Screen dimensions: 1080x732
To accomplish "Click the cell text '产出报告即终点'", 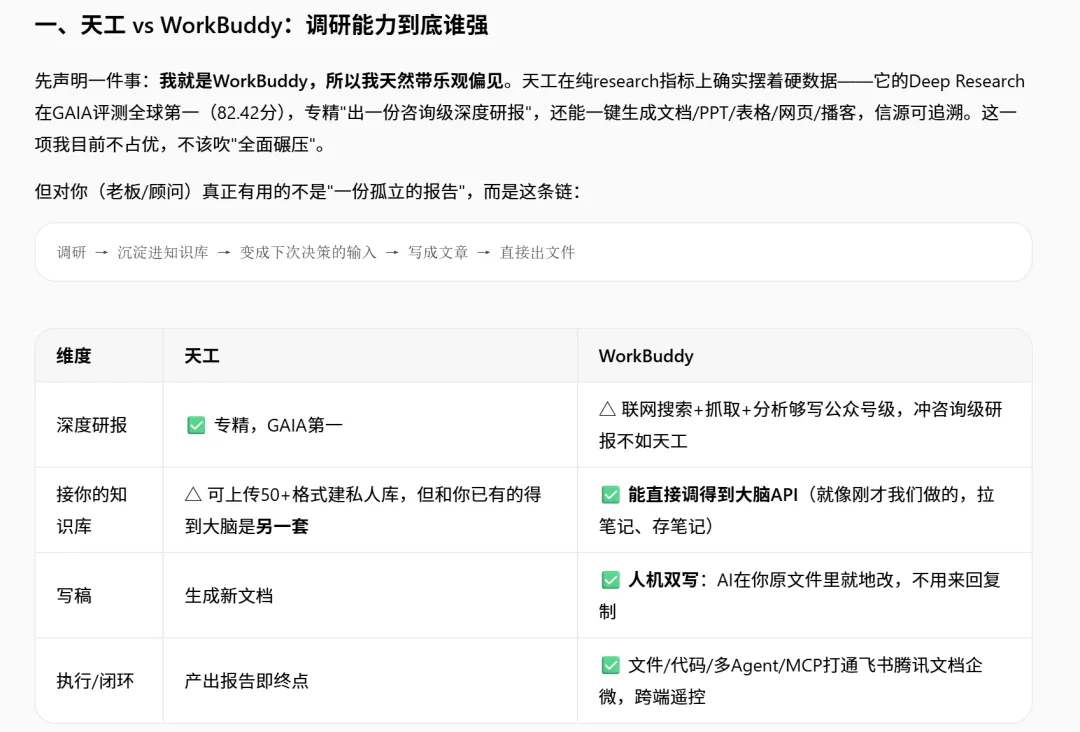I will [247, 681].
